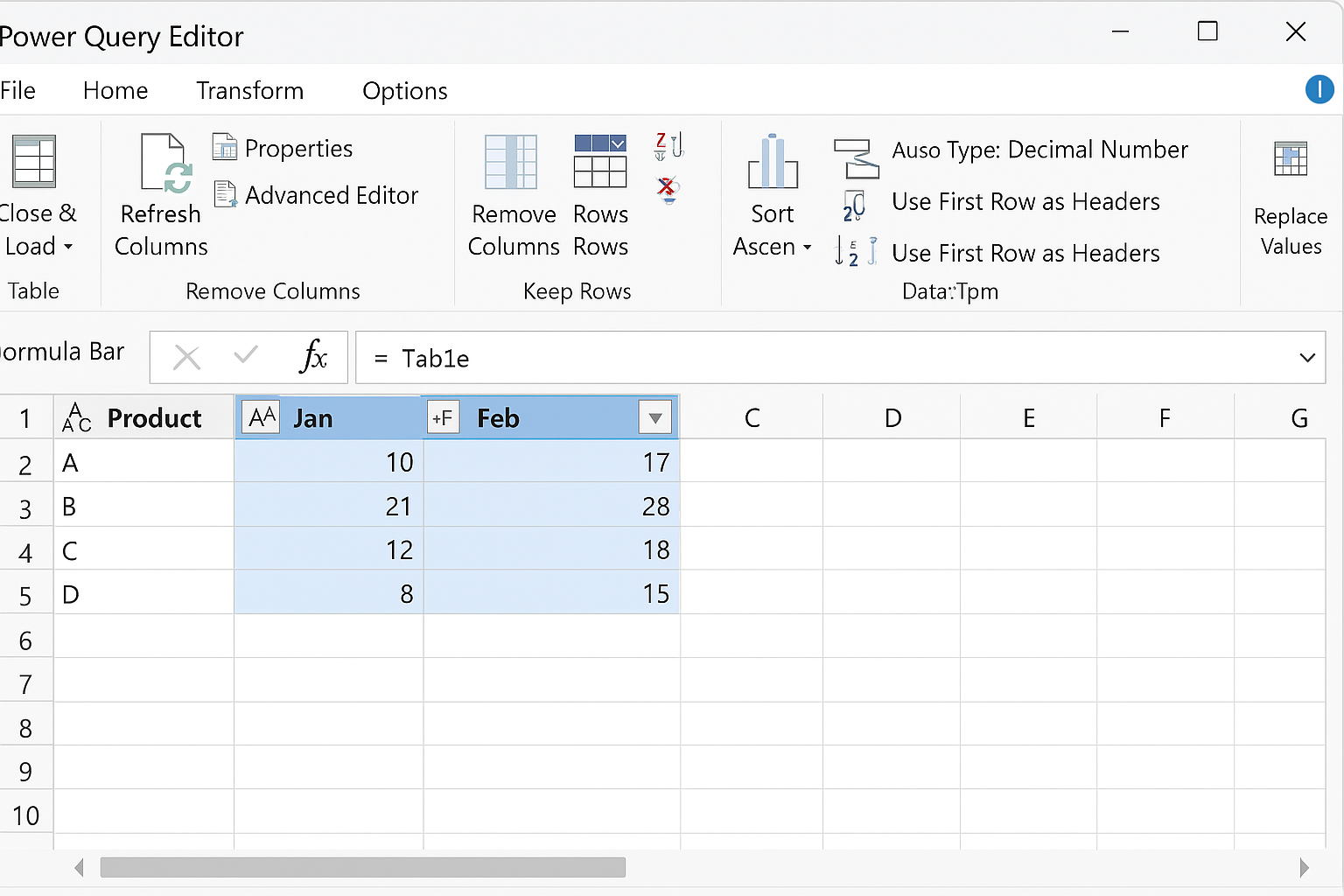Open the Close & Load dropdown arrow
Viewport: 1344px width, 896px height.
(x=68, y=248)
